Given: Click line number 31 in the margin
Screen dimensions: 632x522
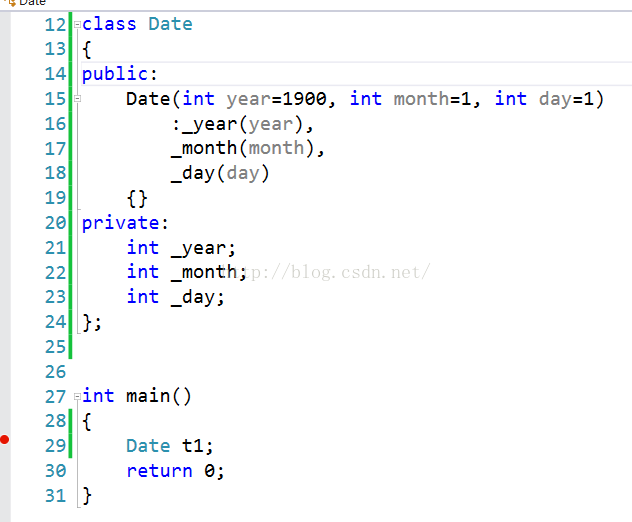Looking at the screenshot, I should click(x=55, y=496).
